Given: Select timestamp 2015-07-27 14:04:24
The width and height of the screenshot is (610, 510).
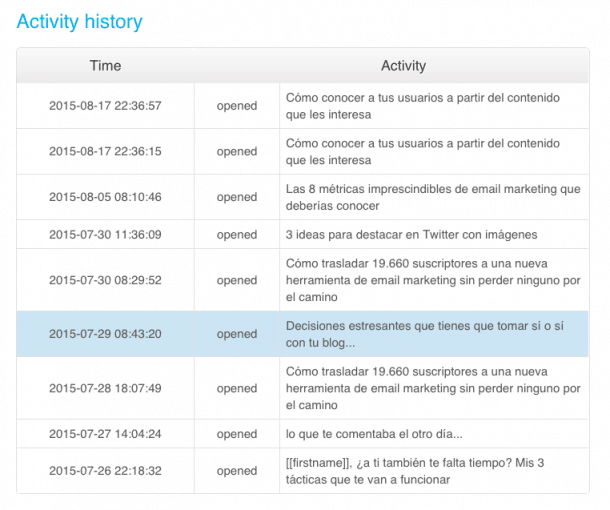Looking at the screenshot, I should click(x=105, y=434).
